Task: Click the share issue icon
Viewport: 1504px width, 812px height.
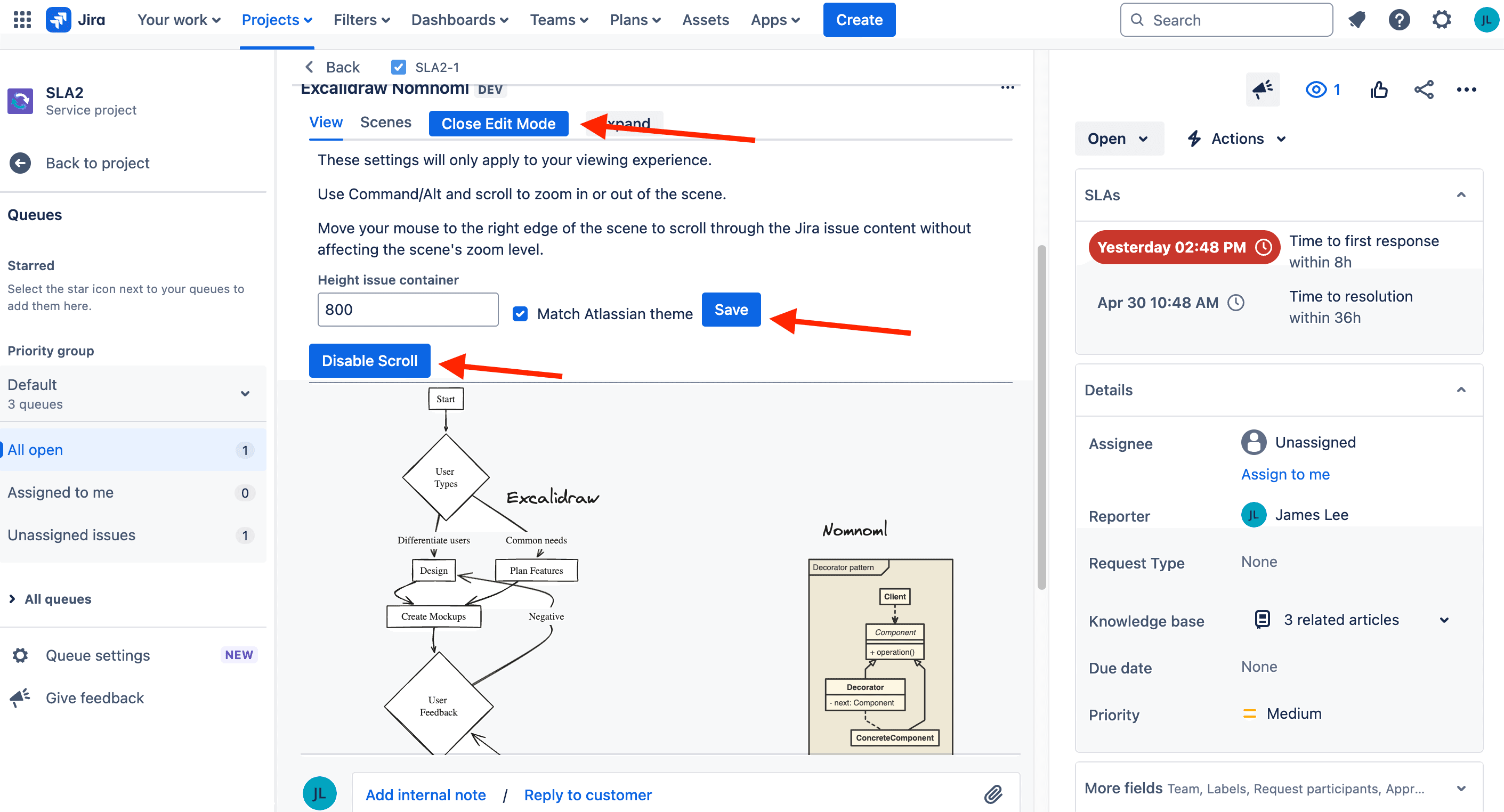Action: (1424, 90)
